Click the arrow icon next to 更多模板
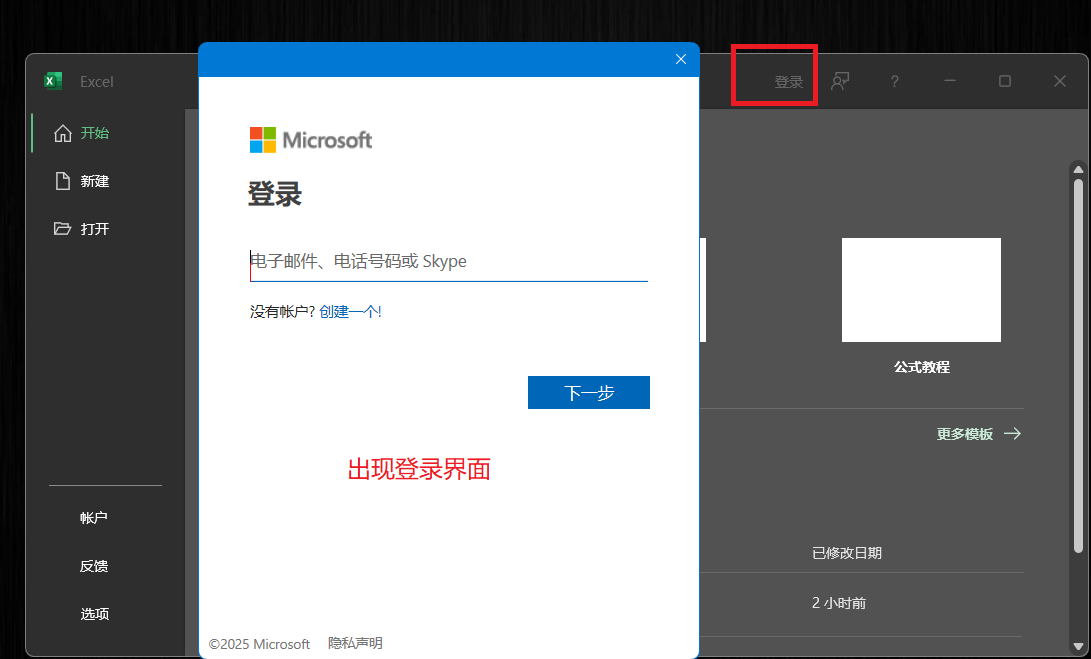The width and height of the screenshot is (1091, 659). [x=1012, y=434]
